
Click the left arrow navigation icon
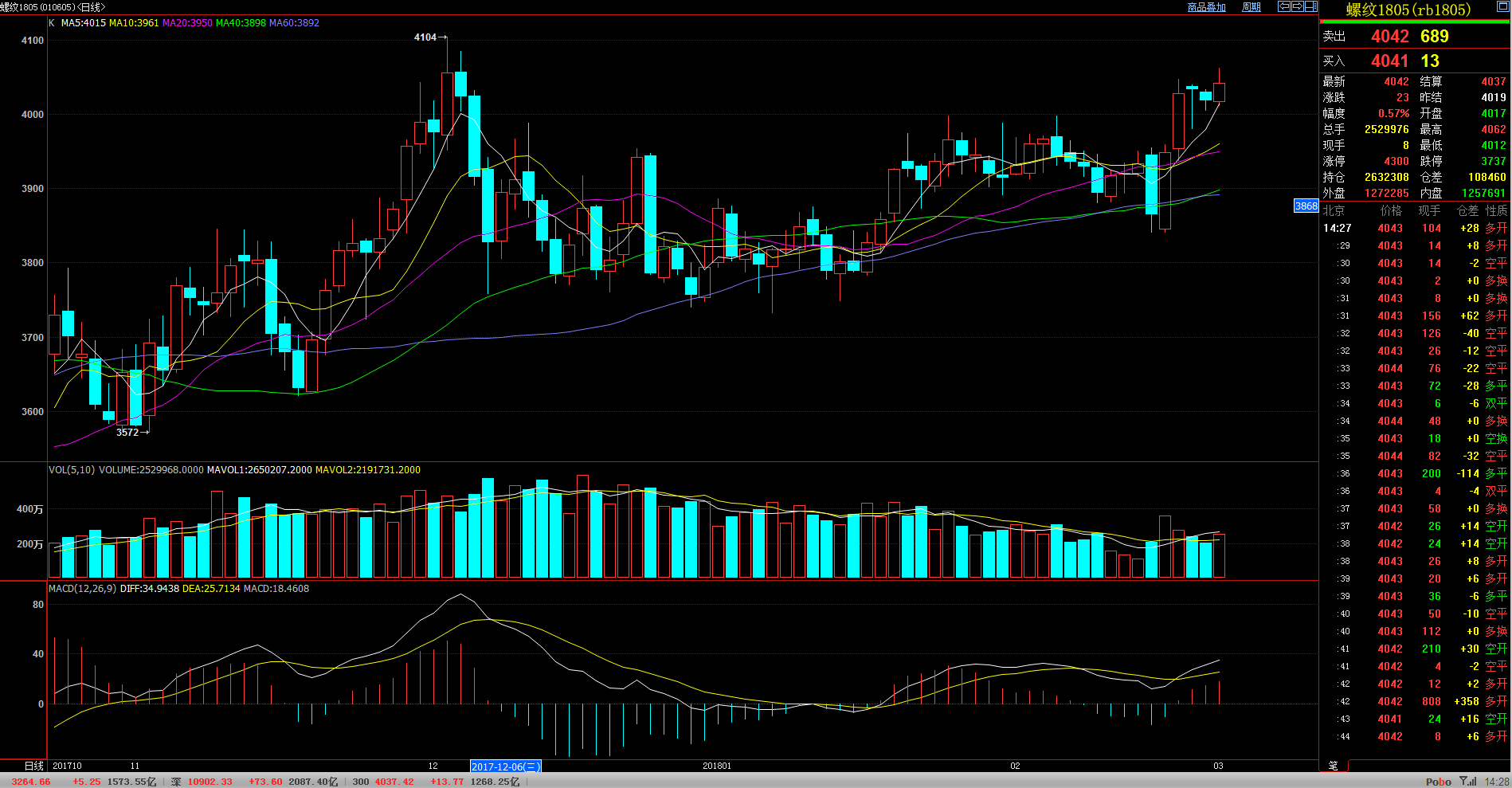[x=1284, y=6]
